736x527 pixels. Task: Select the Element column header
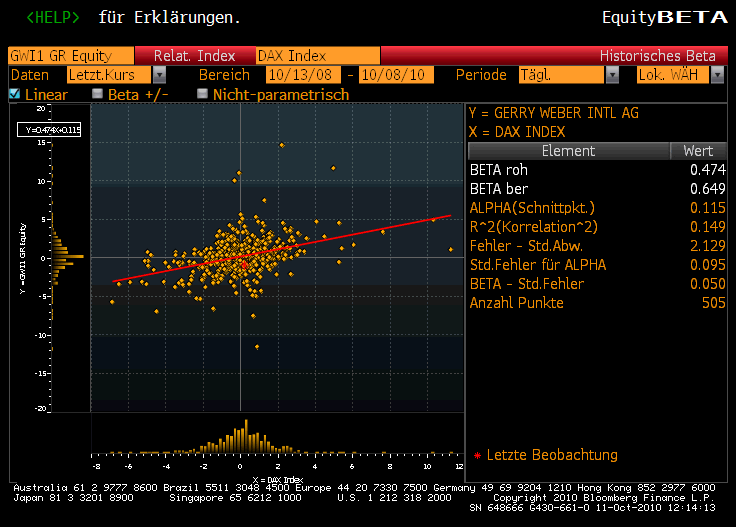click(x=567, y=151)
